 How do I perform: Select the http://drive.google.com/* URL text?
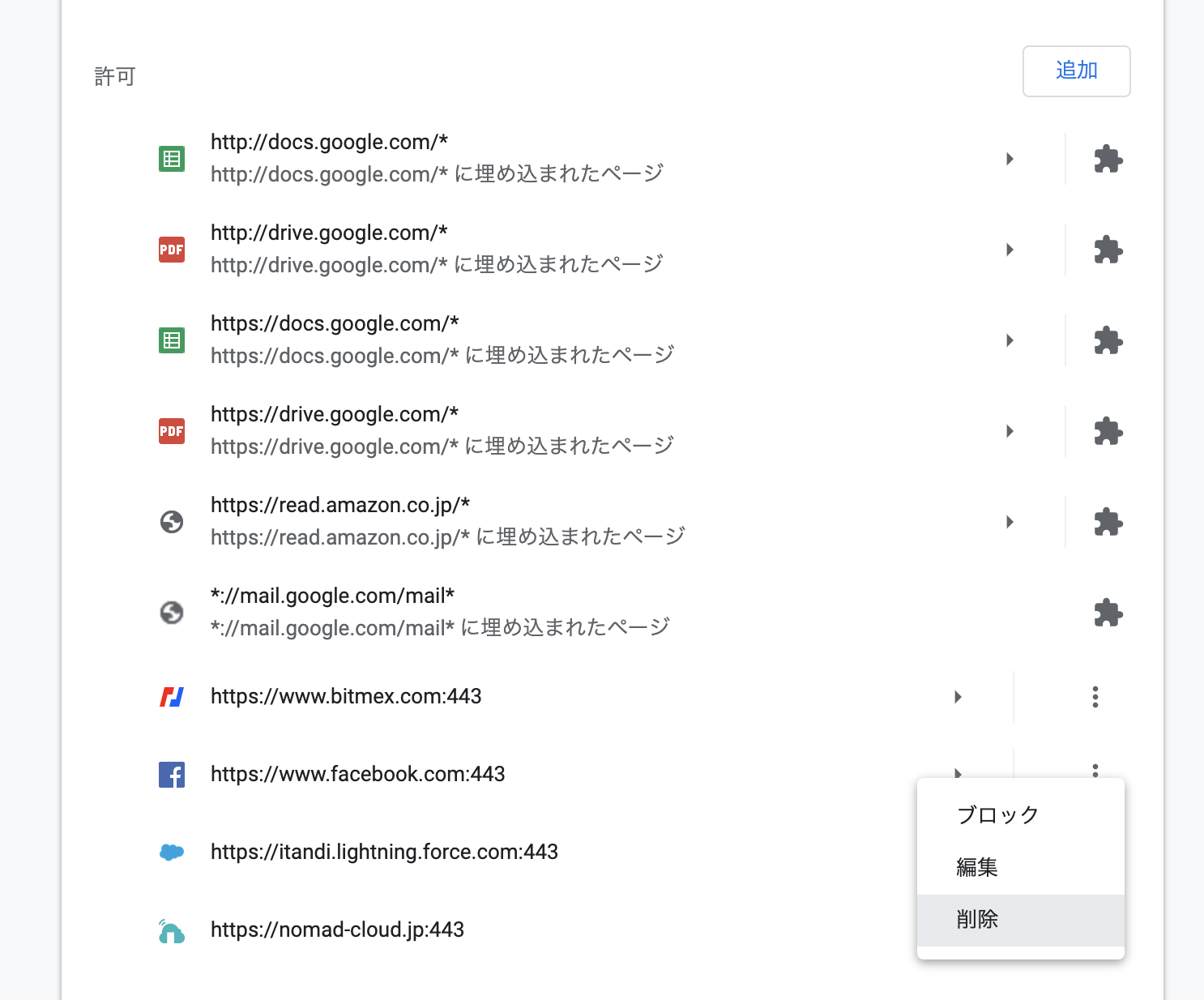click(x=329, y=233)
